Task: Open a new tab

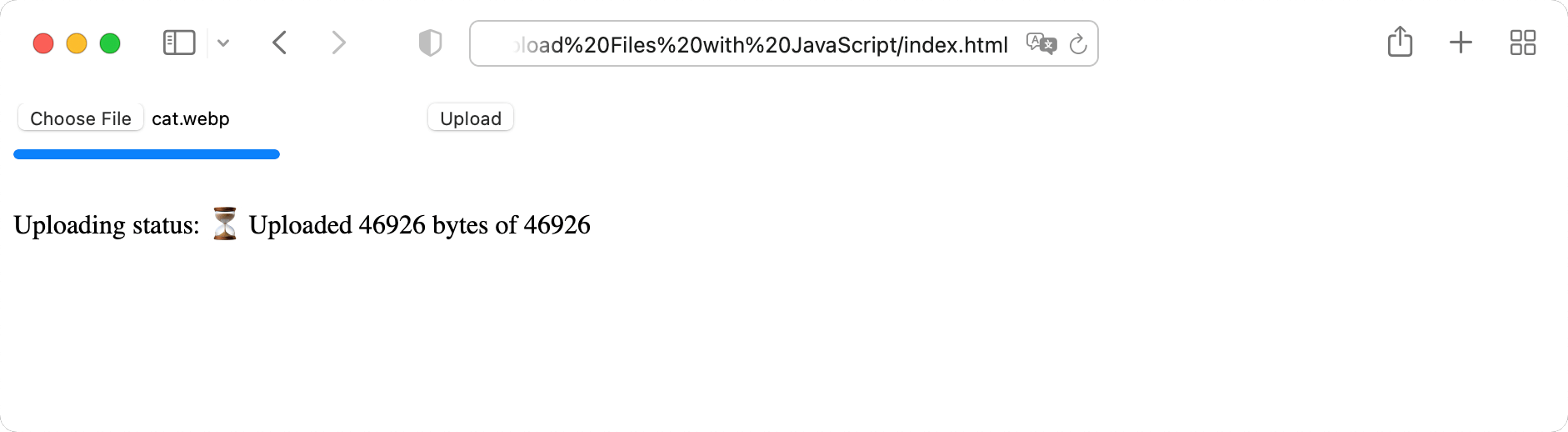Action: click(x=1461, y=43)
